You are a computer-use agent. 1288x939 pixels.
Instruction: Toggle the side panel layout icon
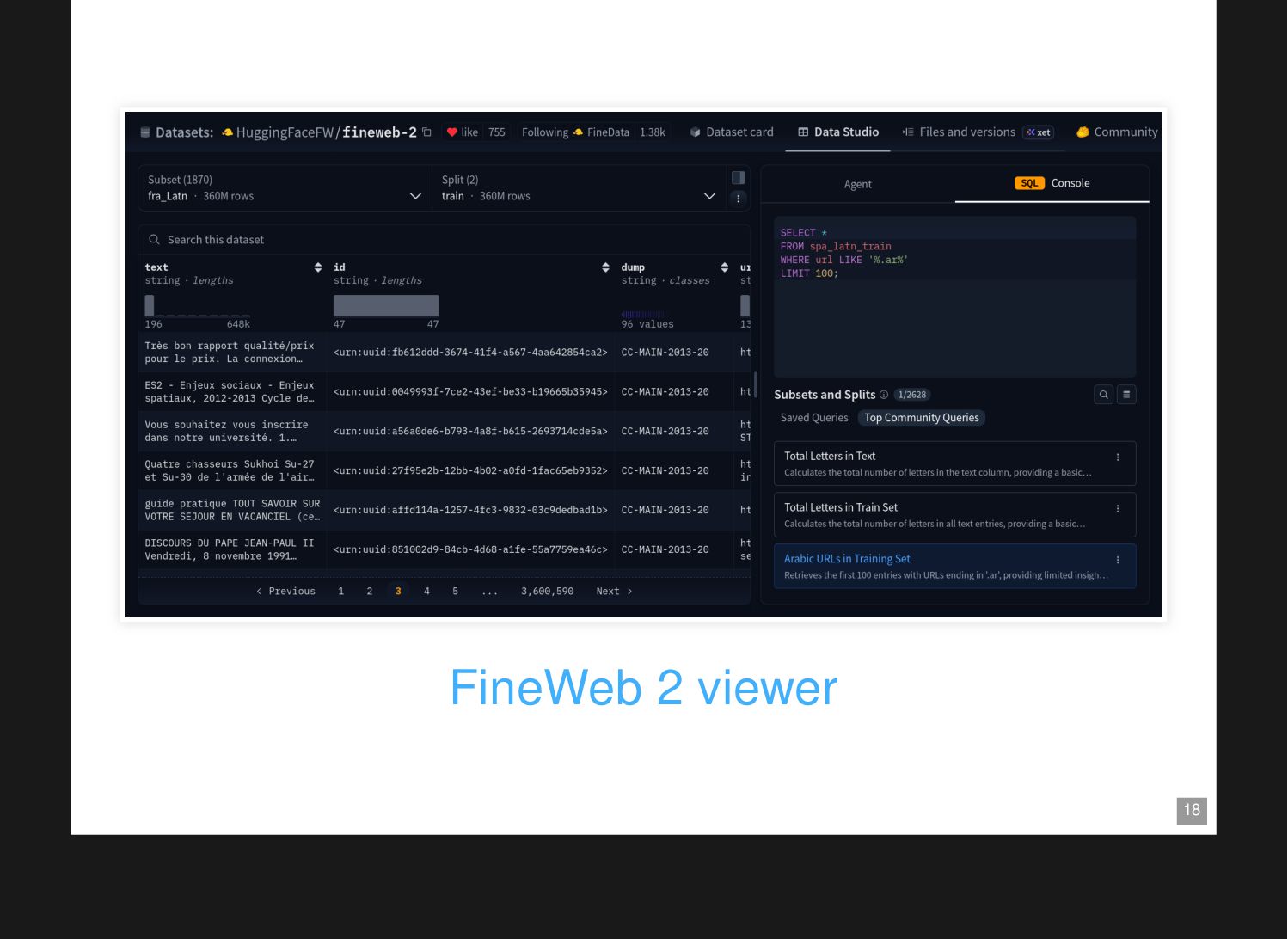739,178
